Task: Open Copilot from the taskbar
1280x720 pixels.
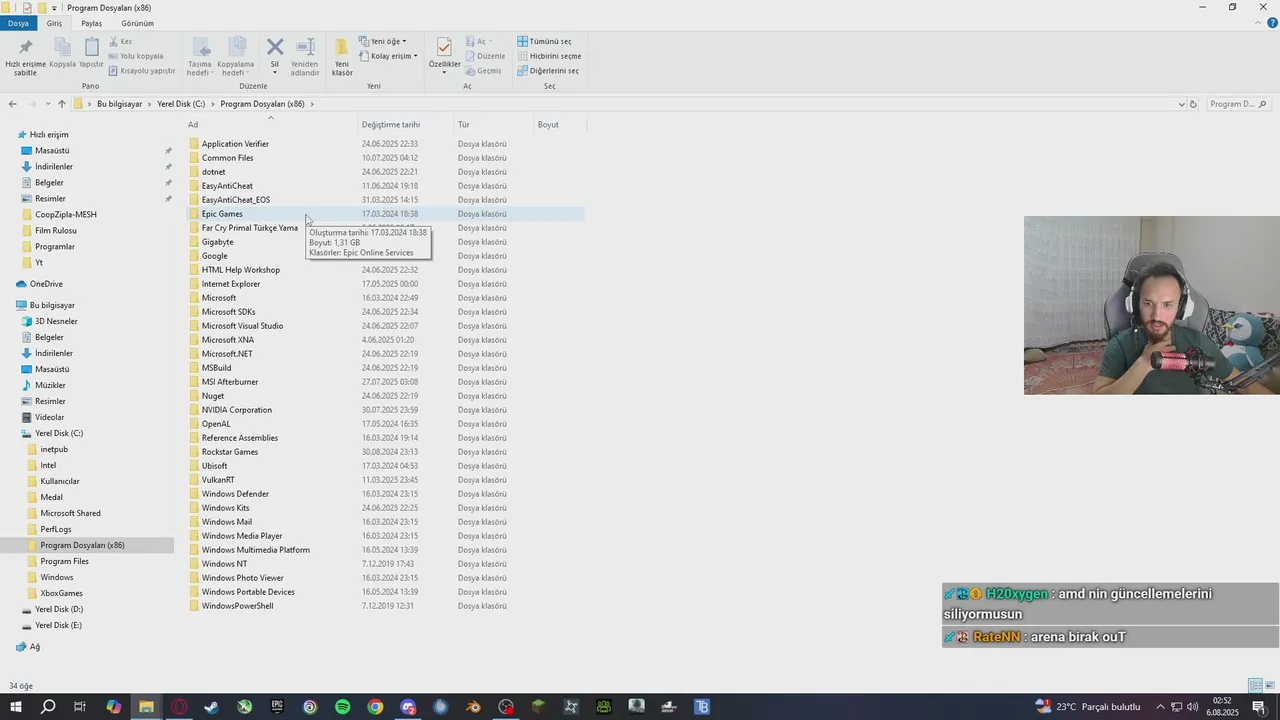Action: [x=113, y=707]
